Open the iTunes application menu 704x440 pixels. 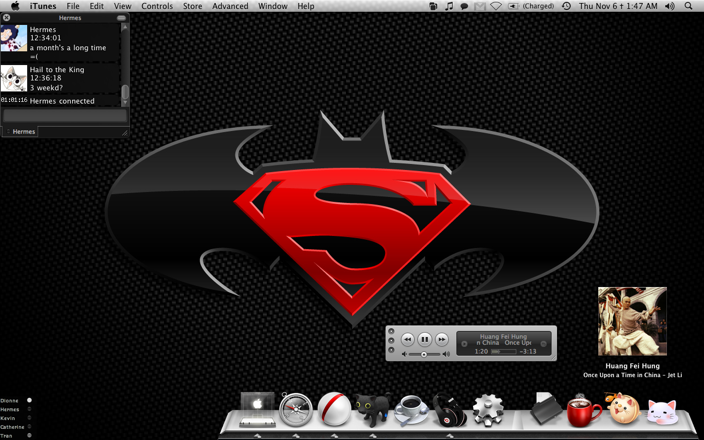point(43,6)
